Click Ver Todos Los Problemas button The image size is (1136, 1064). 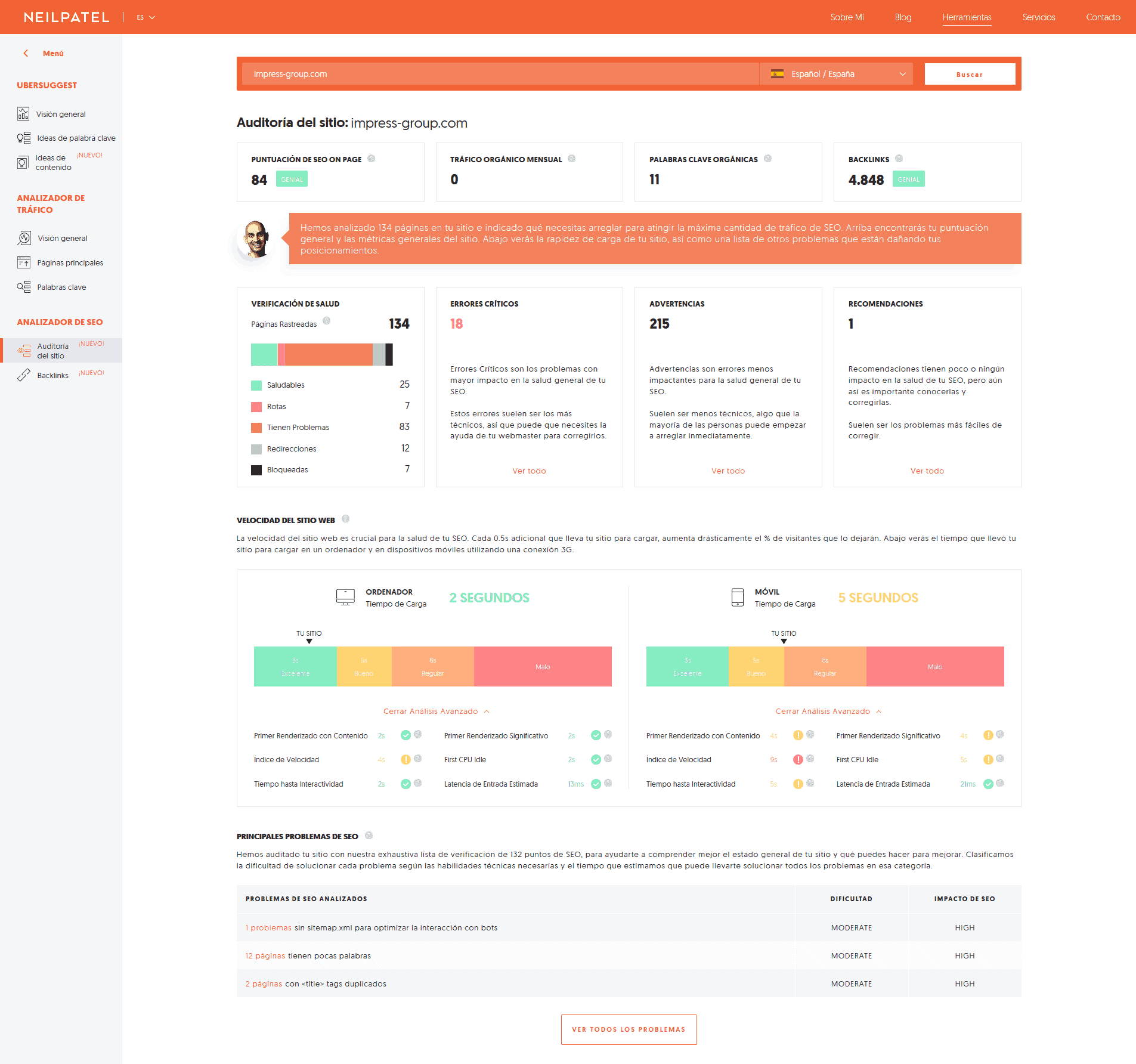[x=629, y=1029]
